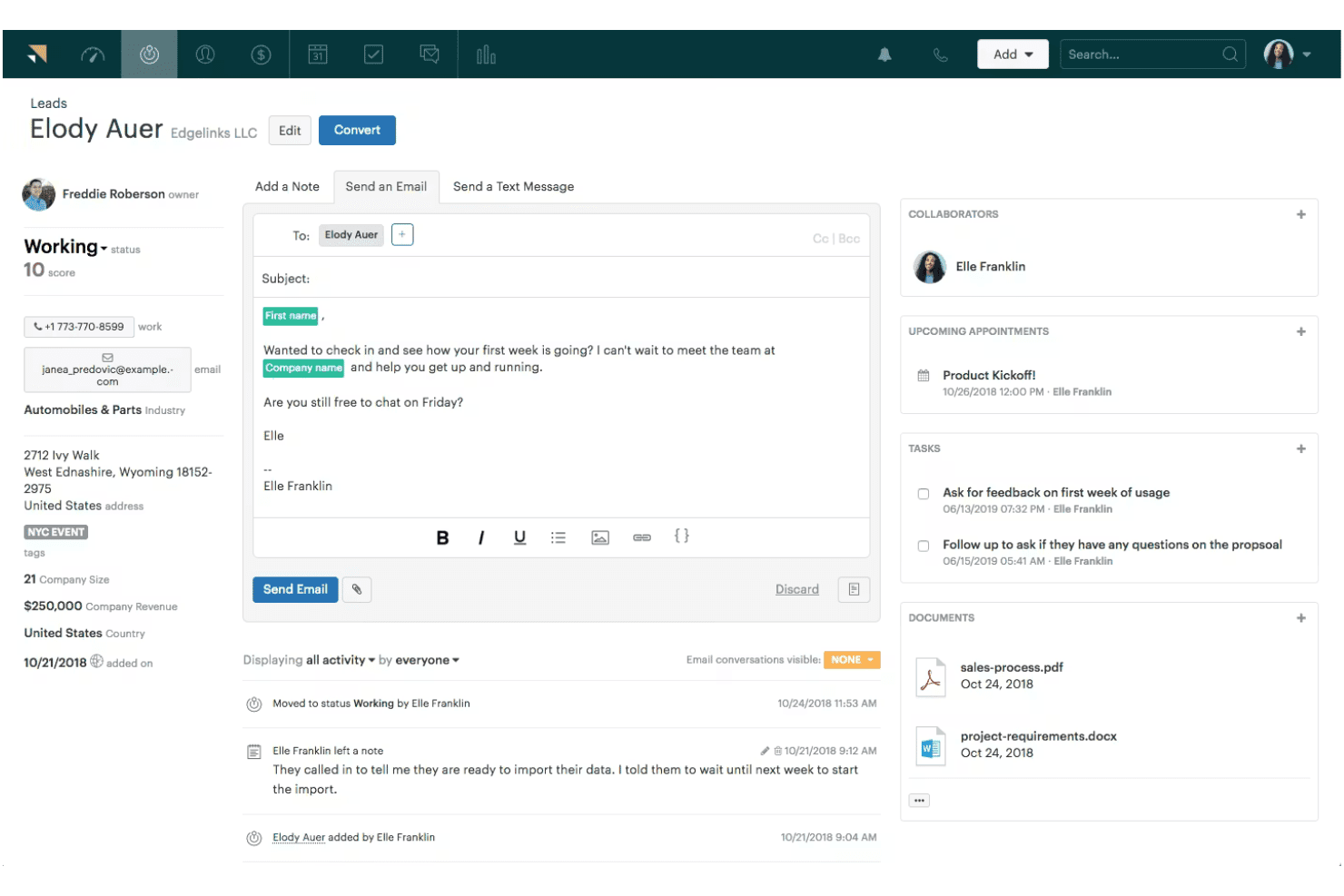Check the 'Ask for feedback on first week' task

pyautogui.click(x=924, y=494)
